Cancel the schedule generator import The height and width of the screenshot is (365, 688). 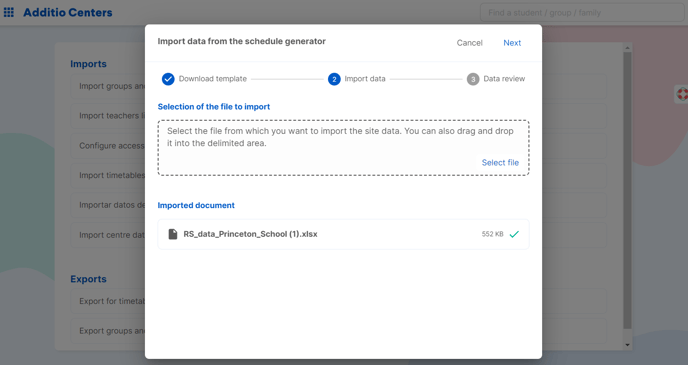469,43
